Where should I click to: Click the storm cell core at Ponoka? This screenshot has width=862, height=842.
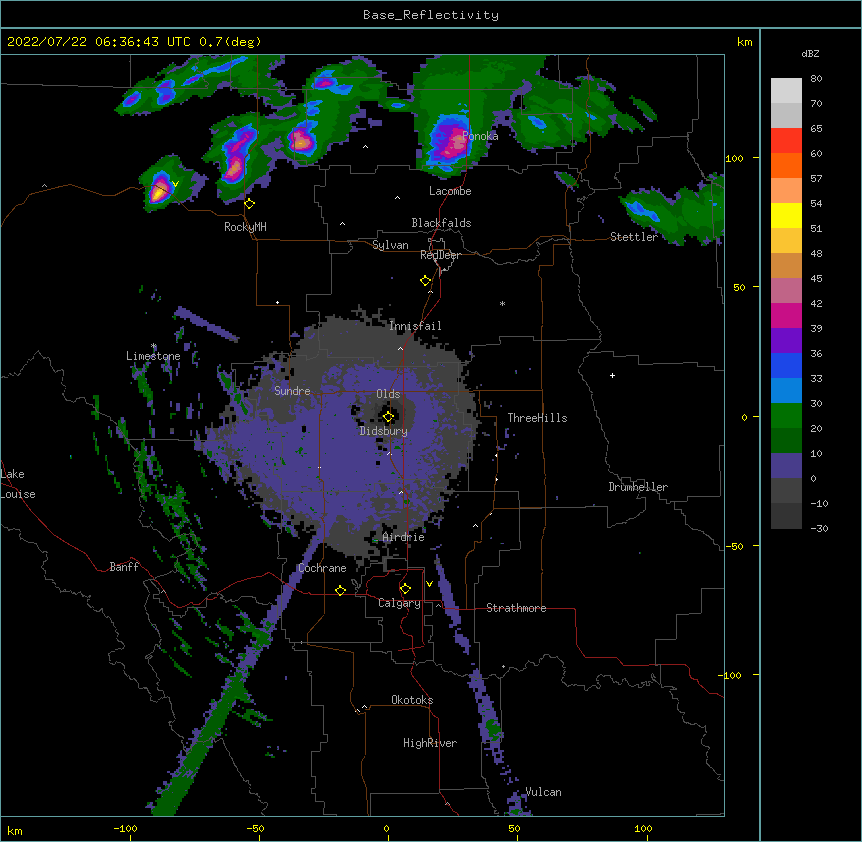click(456, 143)
